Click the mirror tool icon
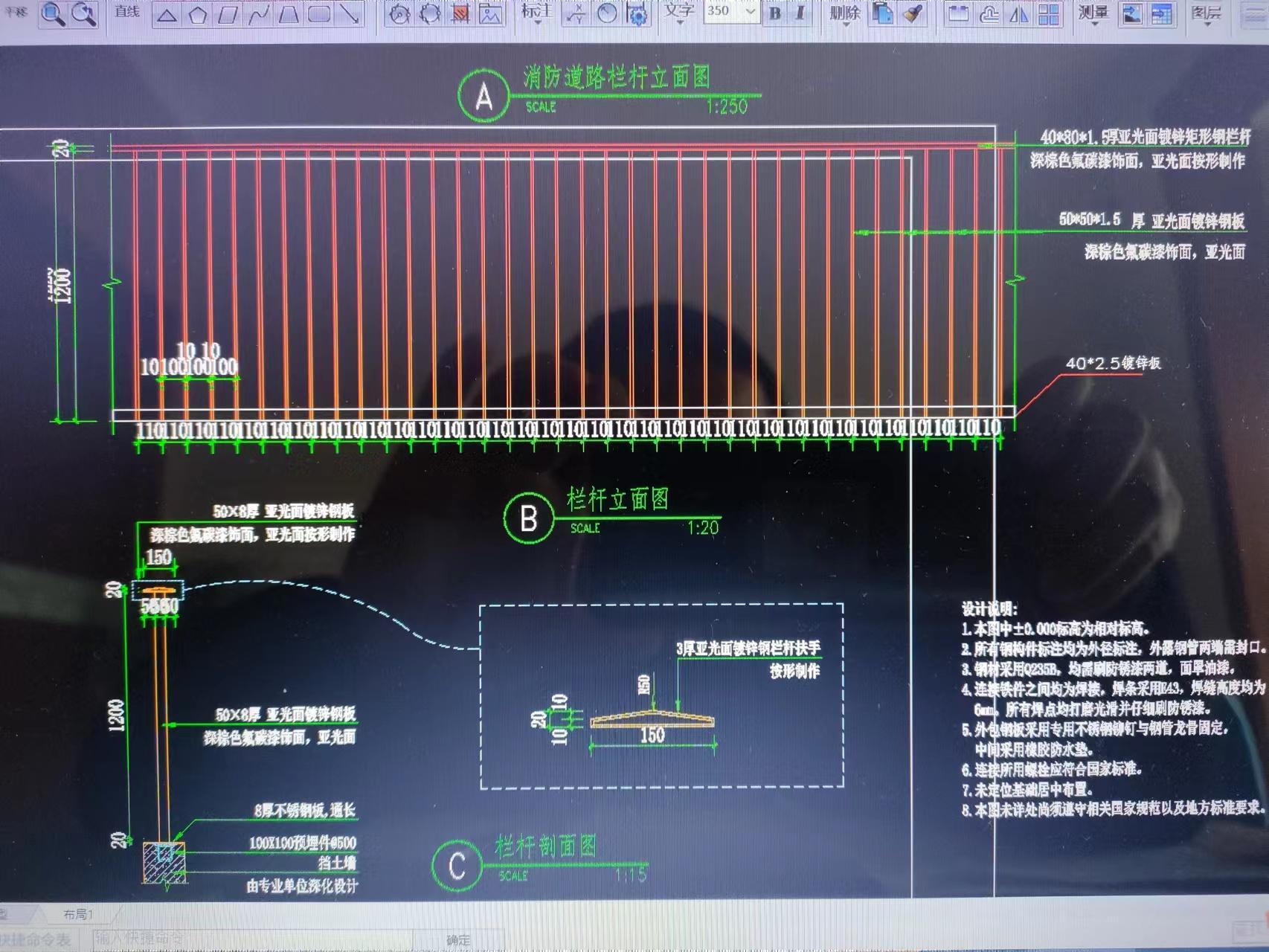The height and width of the screenshot is (952, 1269). (1018, 14)
